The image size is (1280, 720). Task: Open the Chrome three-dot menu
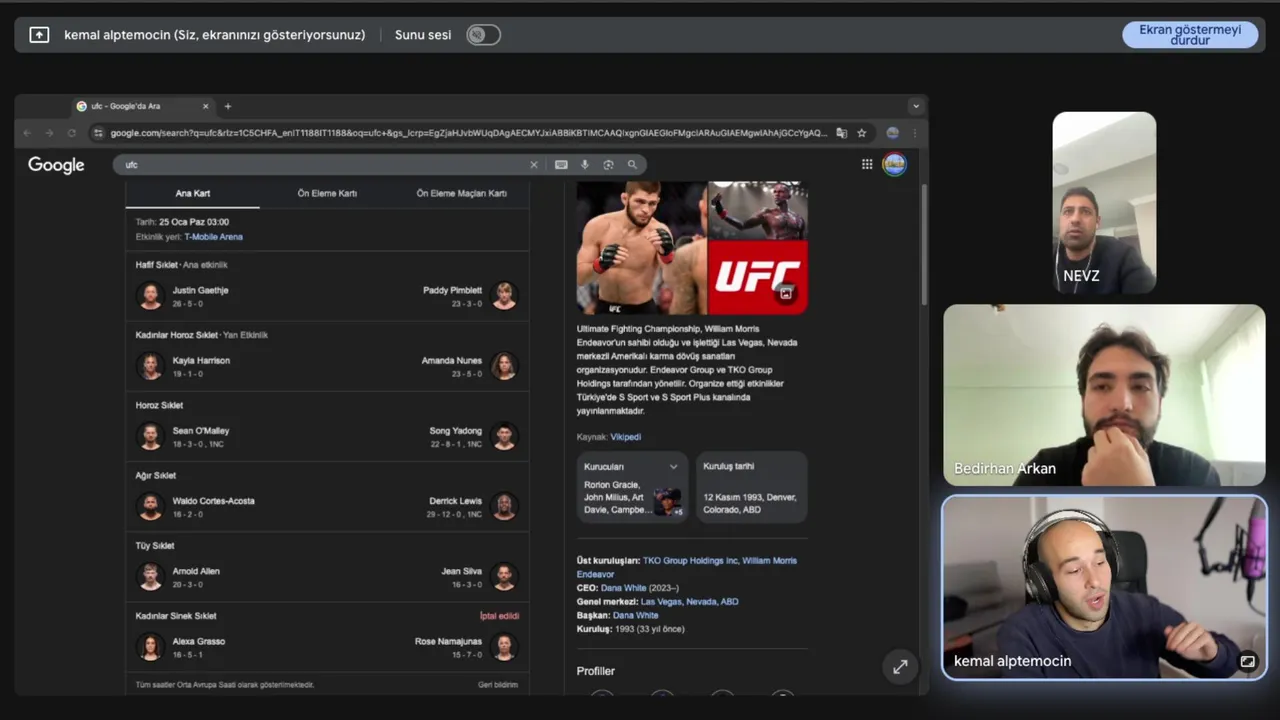[914, 133]
